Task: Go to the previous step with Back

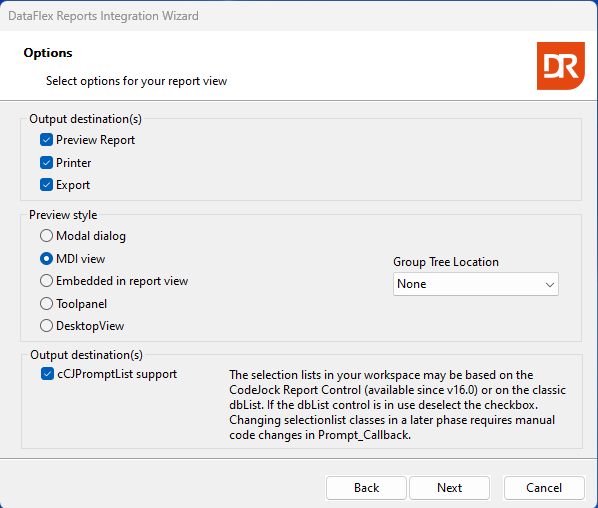Action: [x=366, y=488]
